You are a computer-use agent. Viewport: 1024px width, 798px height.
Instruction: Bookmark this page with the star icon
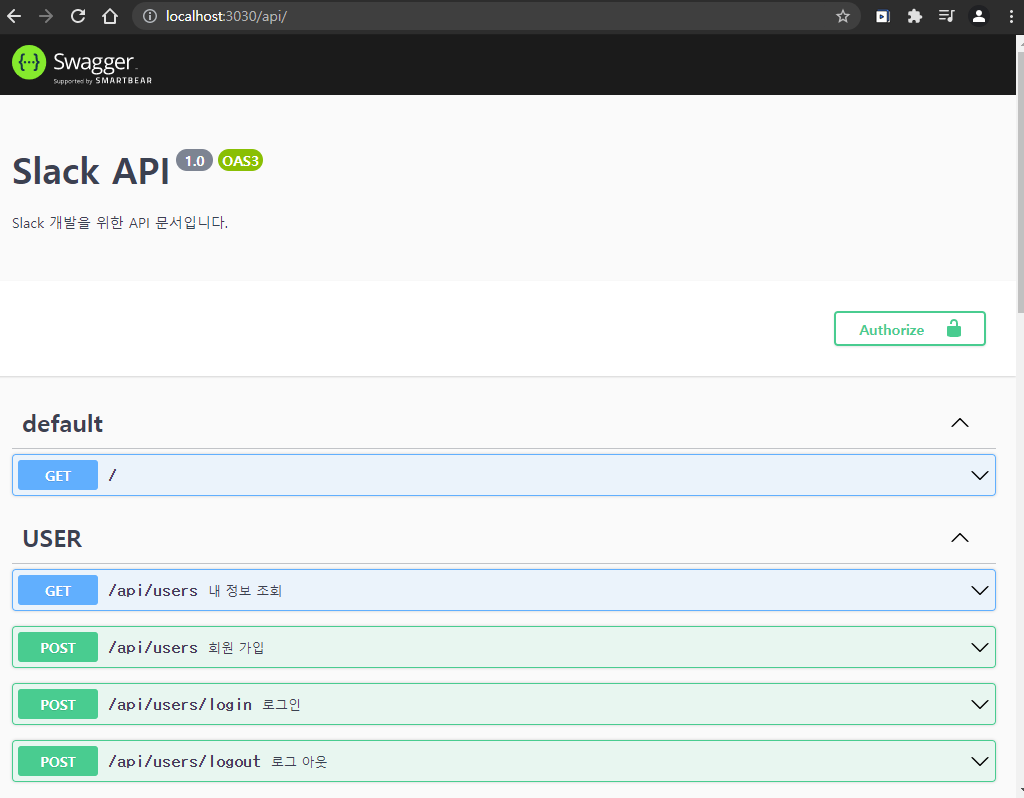842,16
